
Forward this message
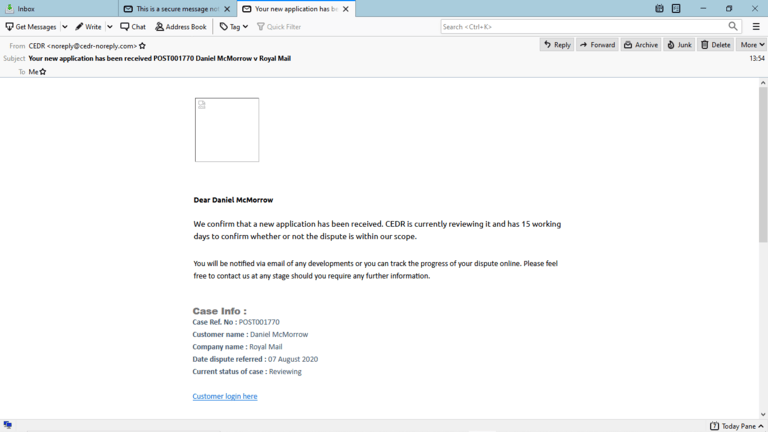point(597,45)
